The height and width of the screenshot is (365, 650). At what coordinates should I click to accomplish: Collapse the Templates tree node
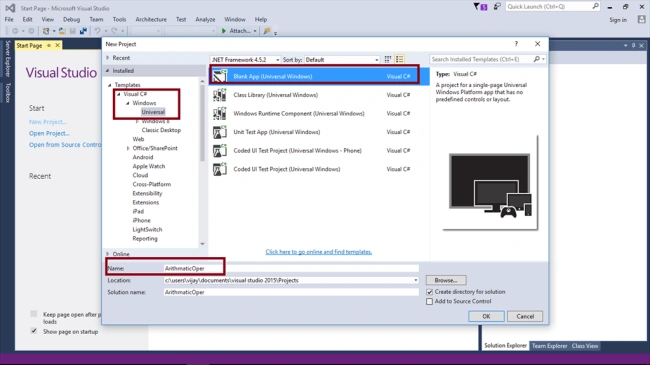tap(110, 85)
